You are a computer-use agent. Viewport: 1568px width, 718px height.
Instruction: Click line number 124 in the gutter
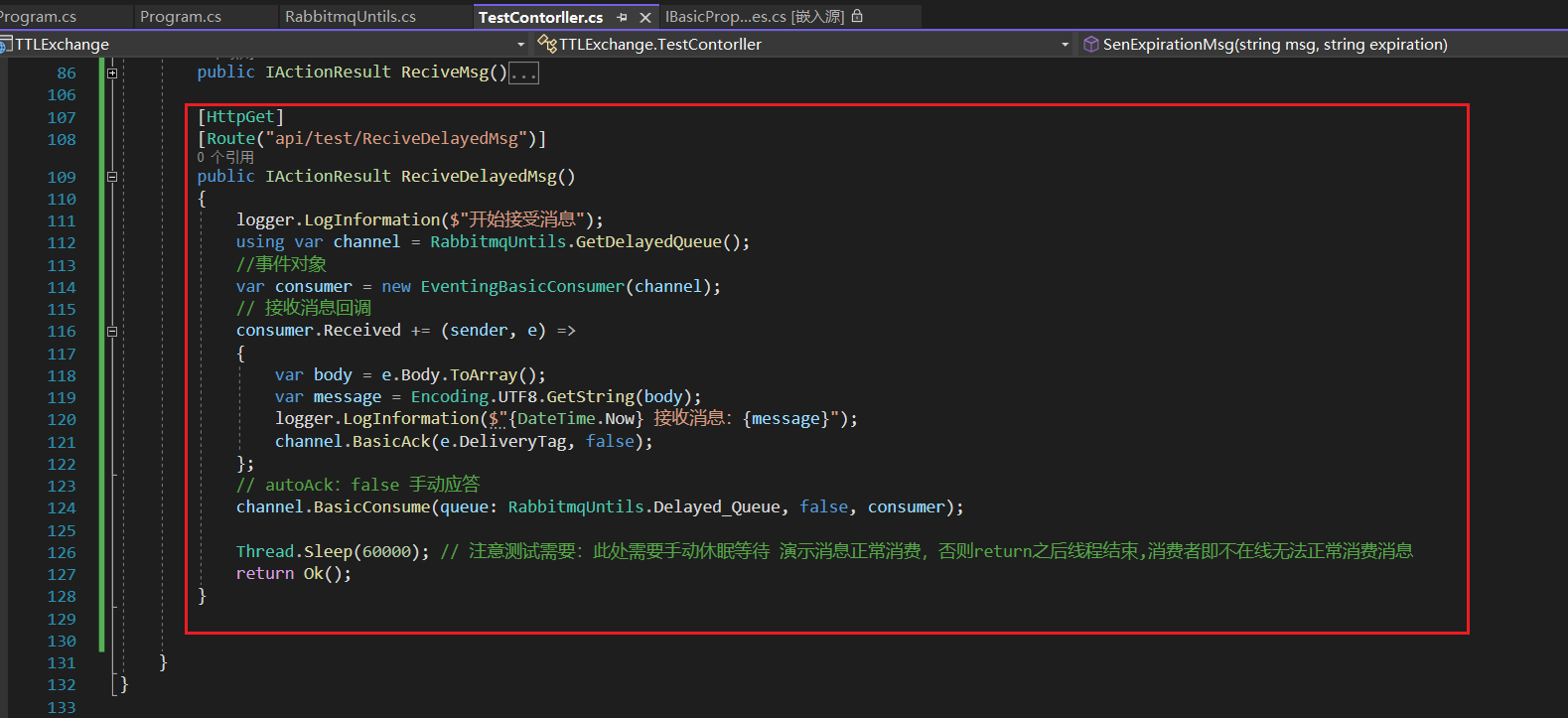point(62,507)
